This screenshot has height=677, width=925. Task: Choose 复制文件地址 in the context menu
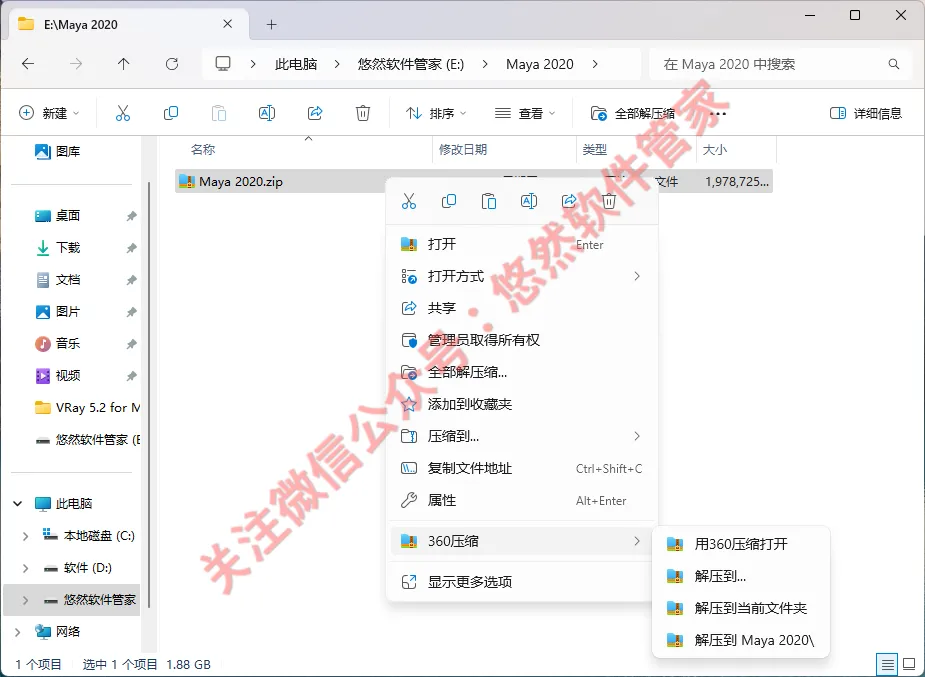(521, 468)
